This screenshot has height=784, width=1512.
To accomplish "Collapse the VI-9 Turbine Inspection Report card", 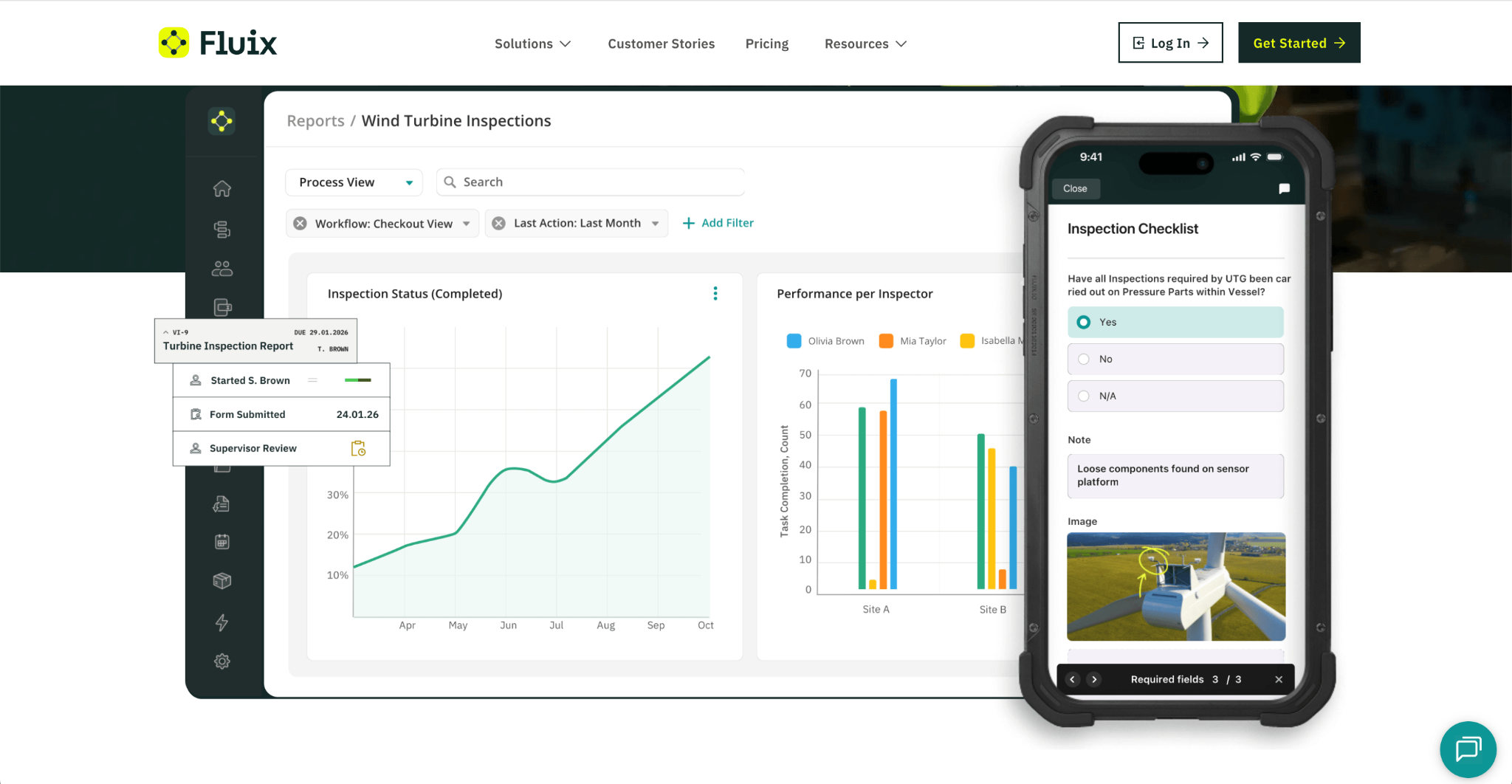I will pos(166,332).
